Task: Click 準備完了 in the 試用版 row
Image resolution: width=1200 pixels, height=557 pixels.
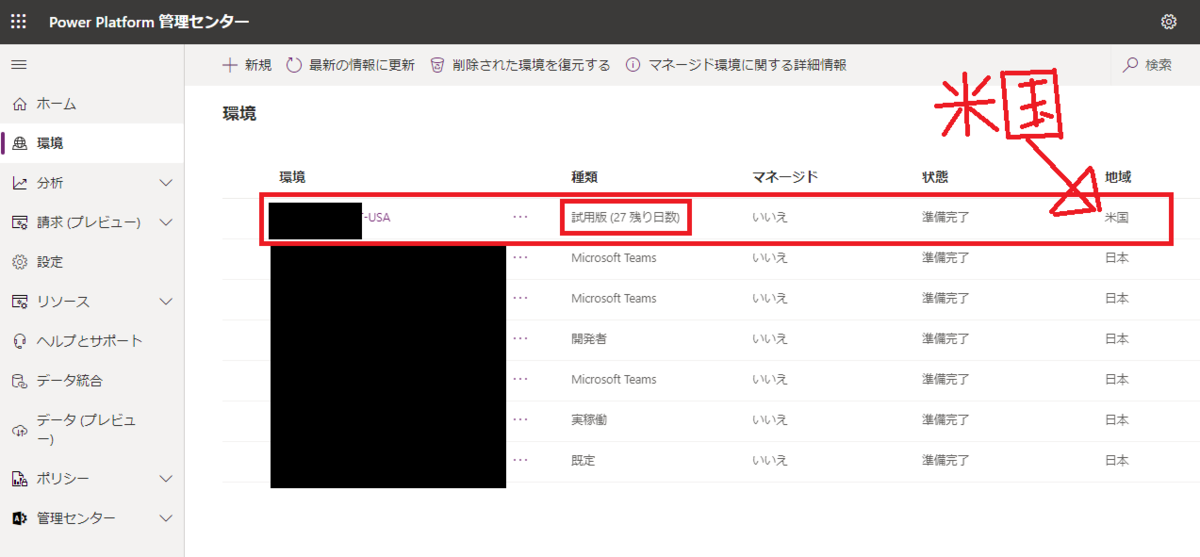Action: 946,217
